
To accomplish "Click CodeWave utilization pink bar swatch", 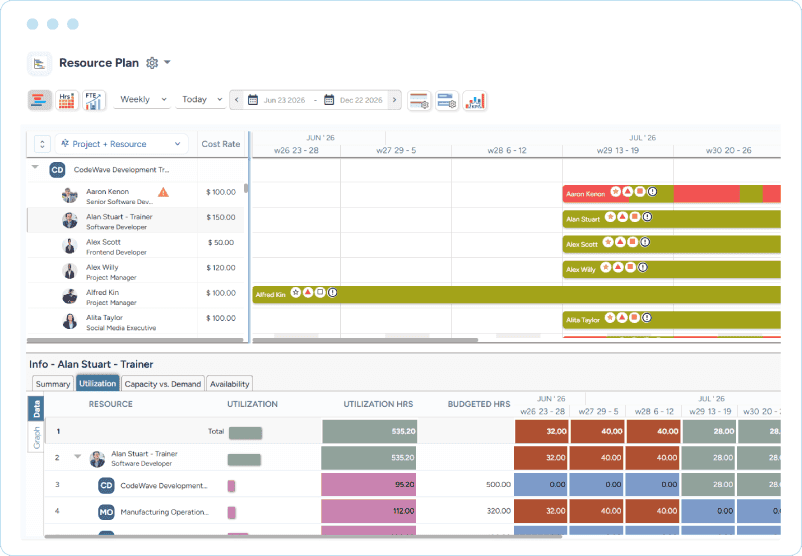I will coord(231,486).
